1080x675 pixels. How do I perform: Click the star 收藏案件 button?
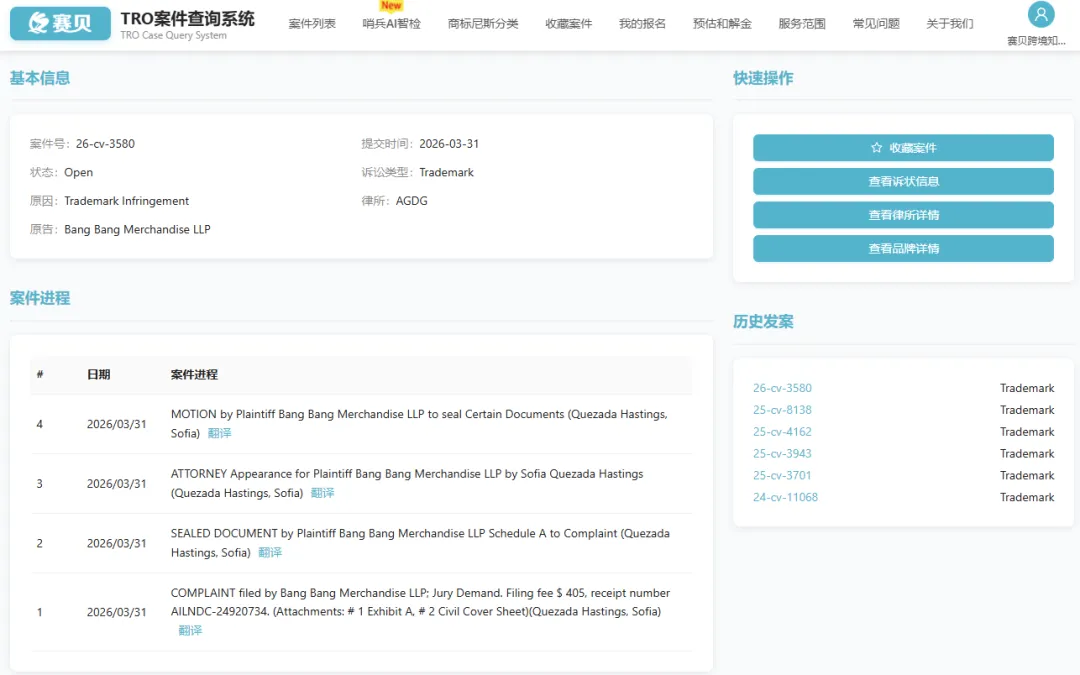pyautogui.click(x=902, y=148)
